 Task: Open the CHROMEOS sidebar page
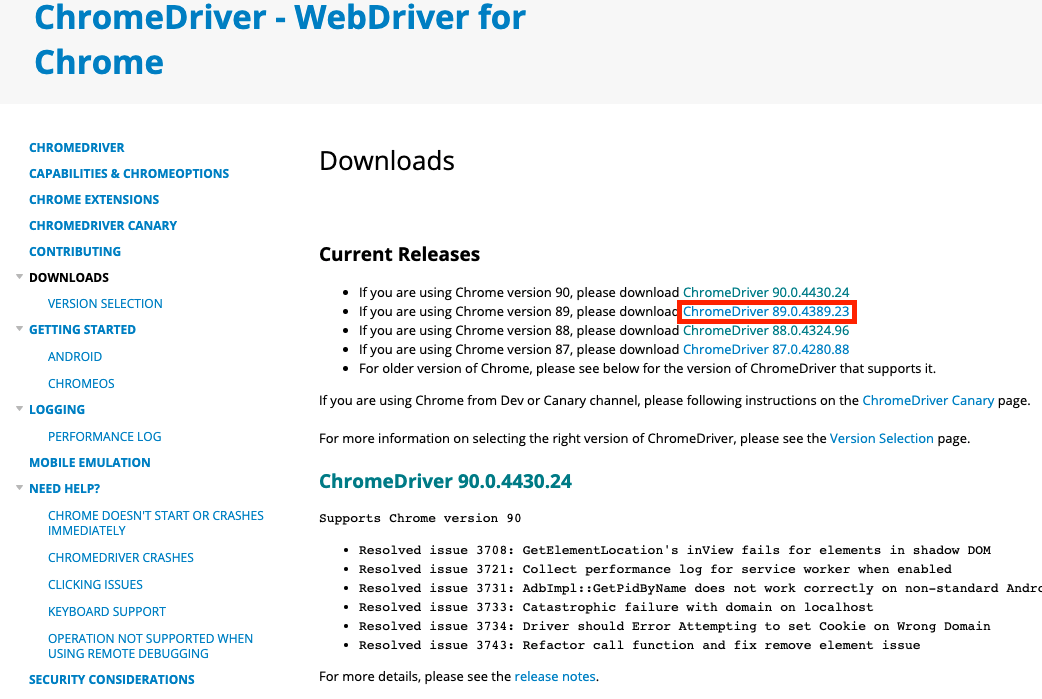(81, 383)
